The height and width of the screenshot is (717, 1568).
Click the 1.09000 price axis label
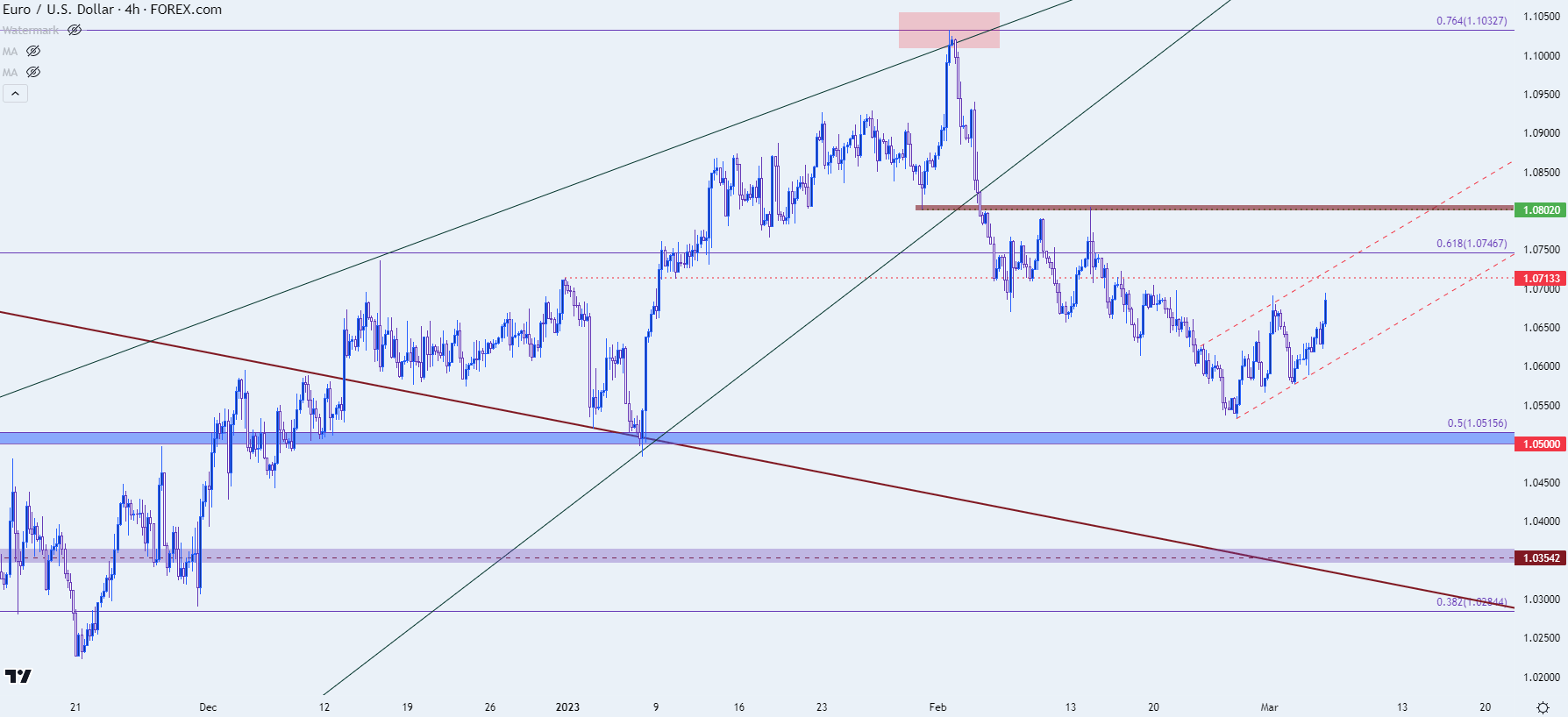click(x=1542, y=133)
